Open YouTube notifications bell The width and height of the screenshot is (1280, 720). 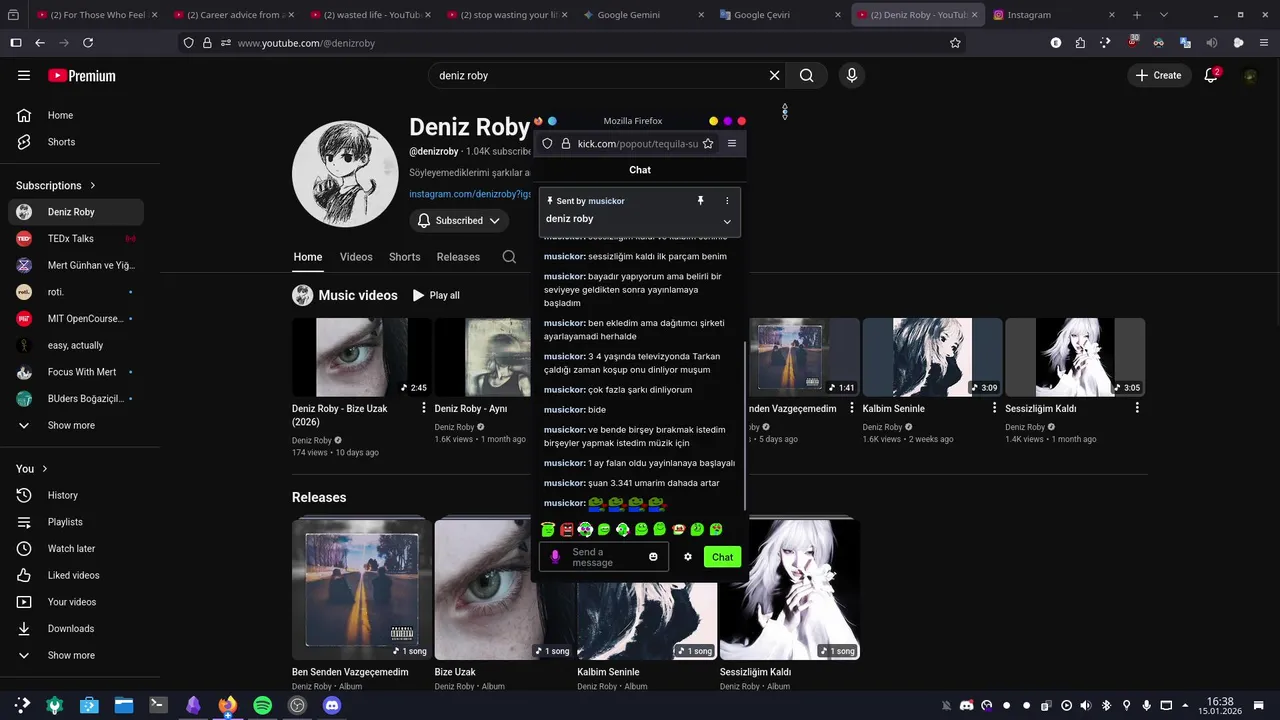coord(1211,75)
